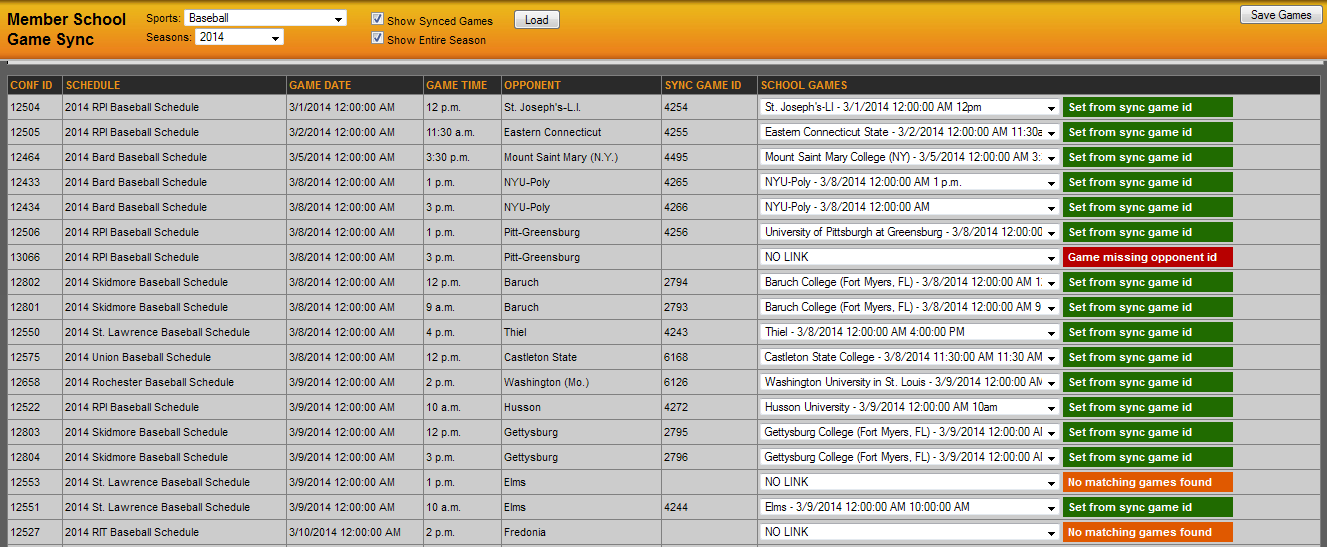
Task: Open dropdown for University of Pittsburgh at Greensburg
Action: (909, 232)
